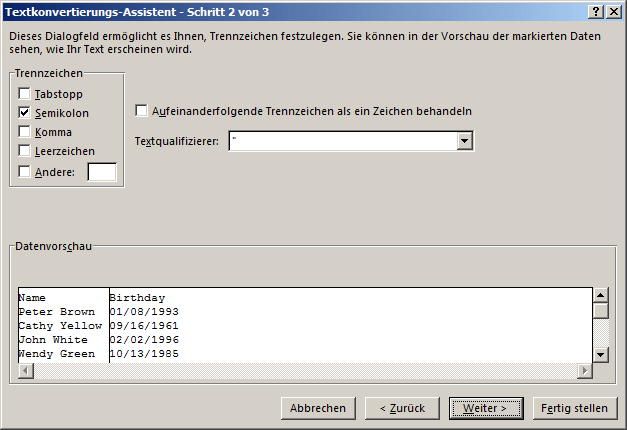The height and width of the screenshot is (430, 627).
Task: Proceed with the Weiter button
Action: [x=486, y=408]
